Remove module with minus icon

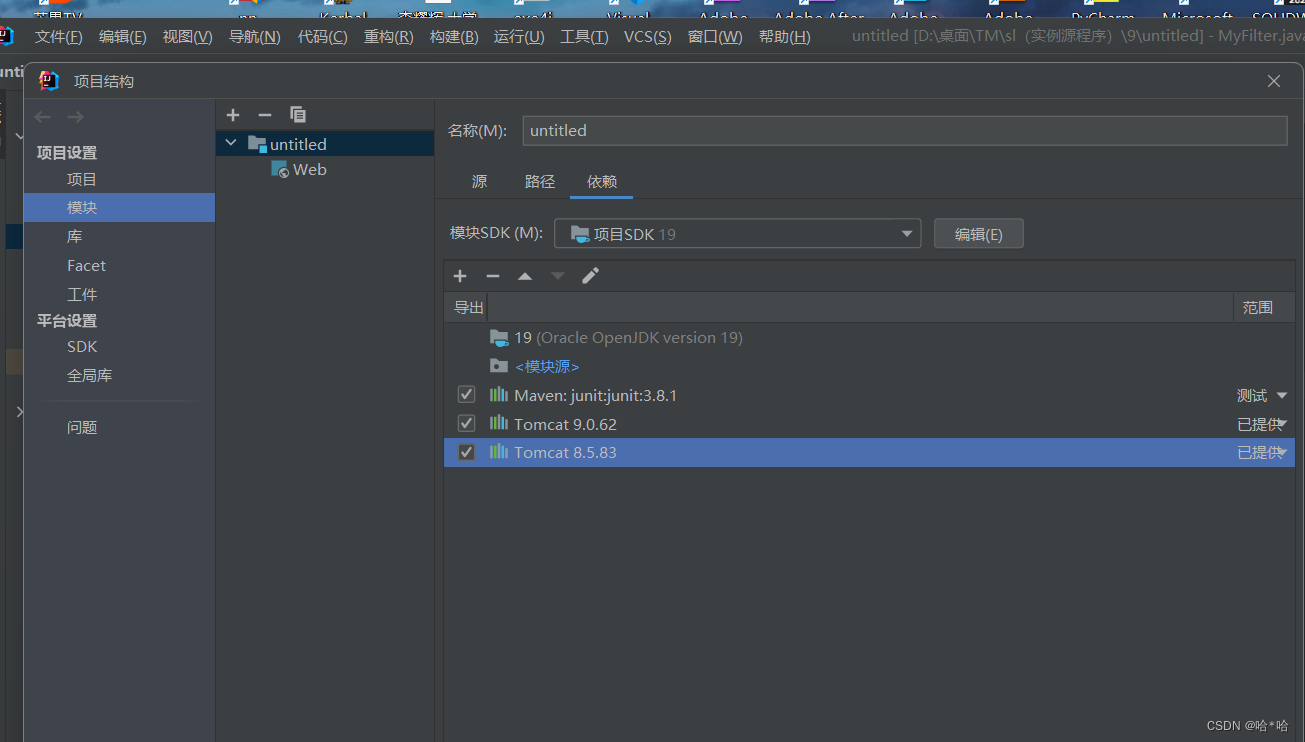265,115
